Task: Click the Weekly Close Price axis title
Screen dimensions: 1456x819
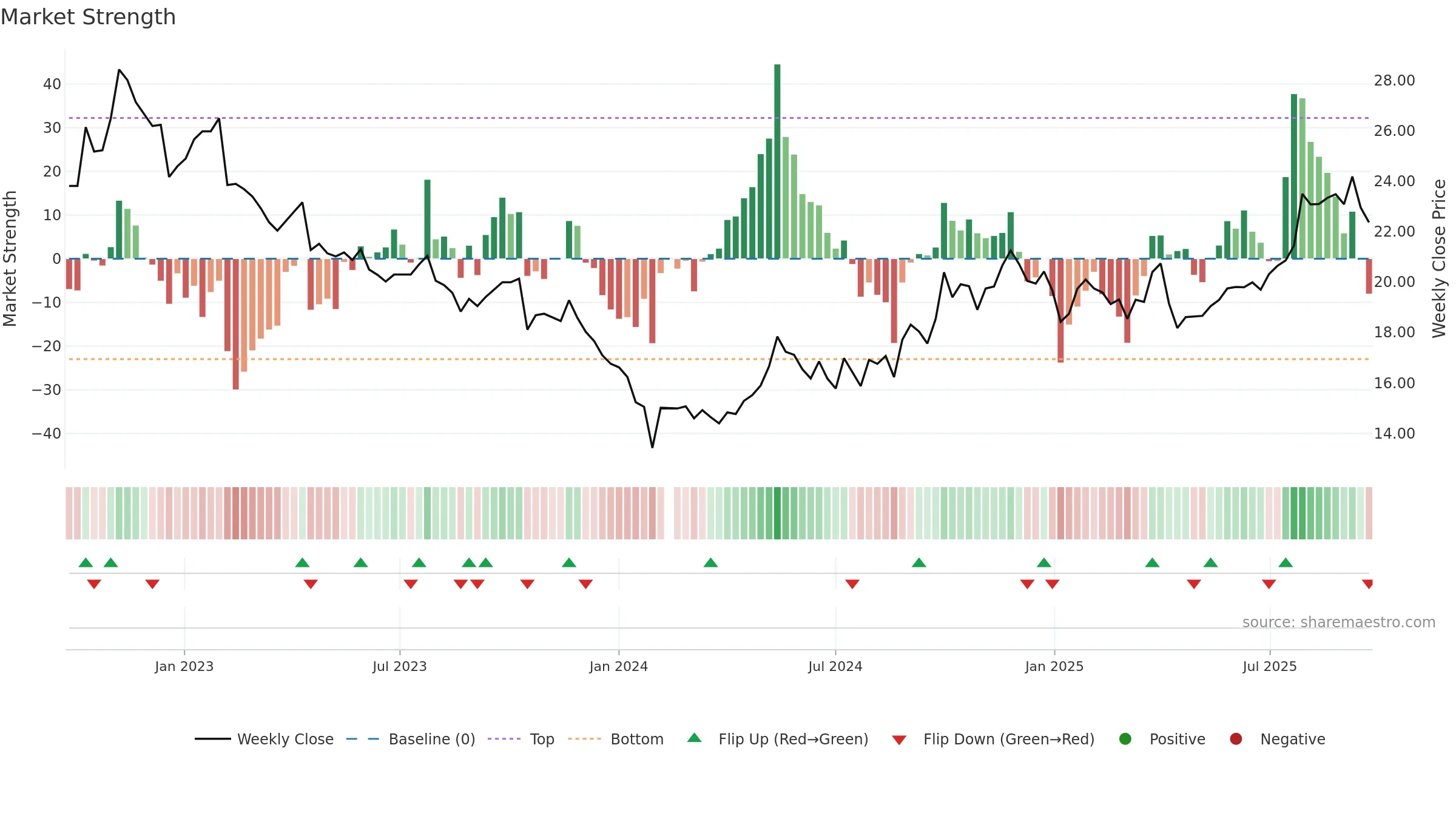Action: 1439,258
